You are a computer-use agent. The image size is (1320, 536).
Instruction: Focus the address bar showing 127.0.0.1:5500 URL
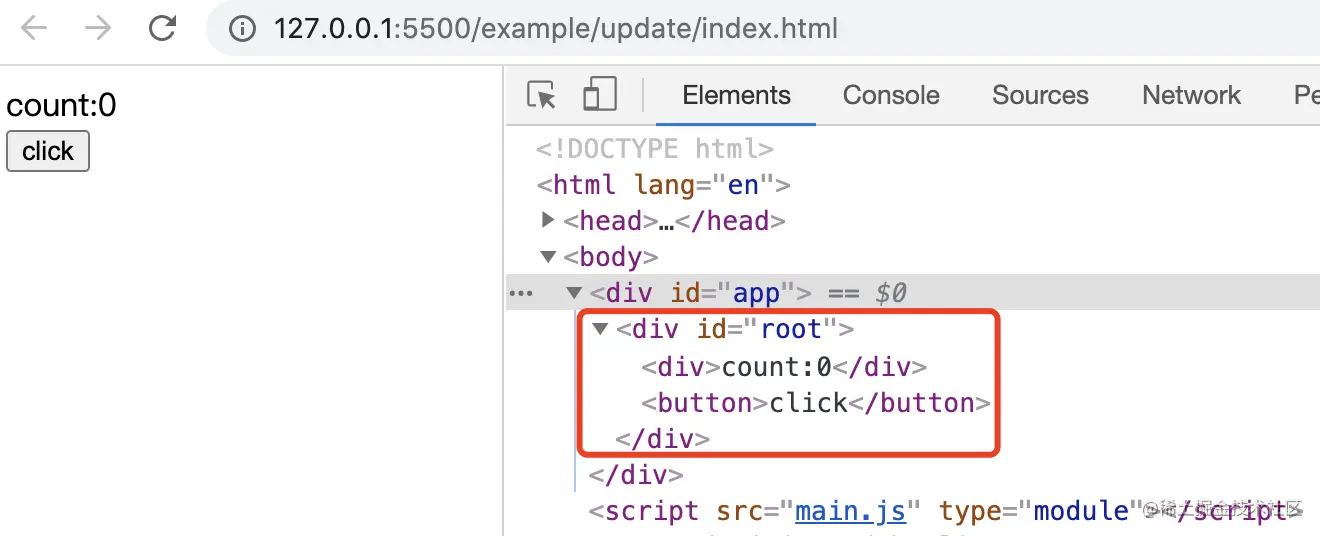(x=765, y=28)
